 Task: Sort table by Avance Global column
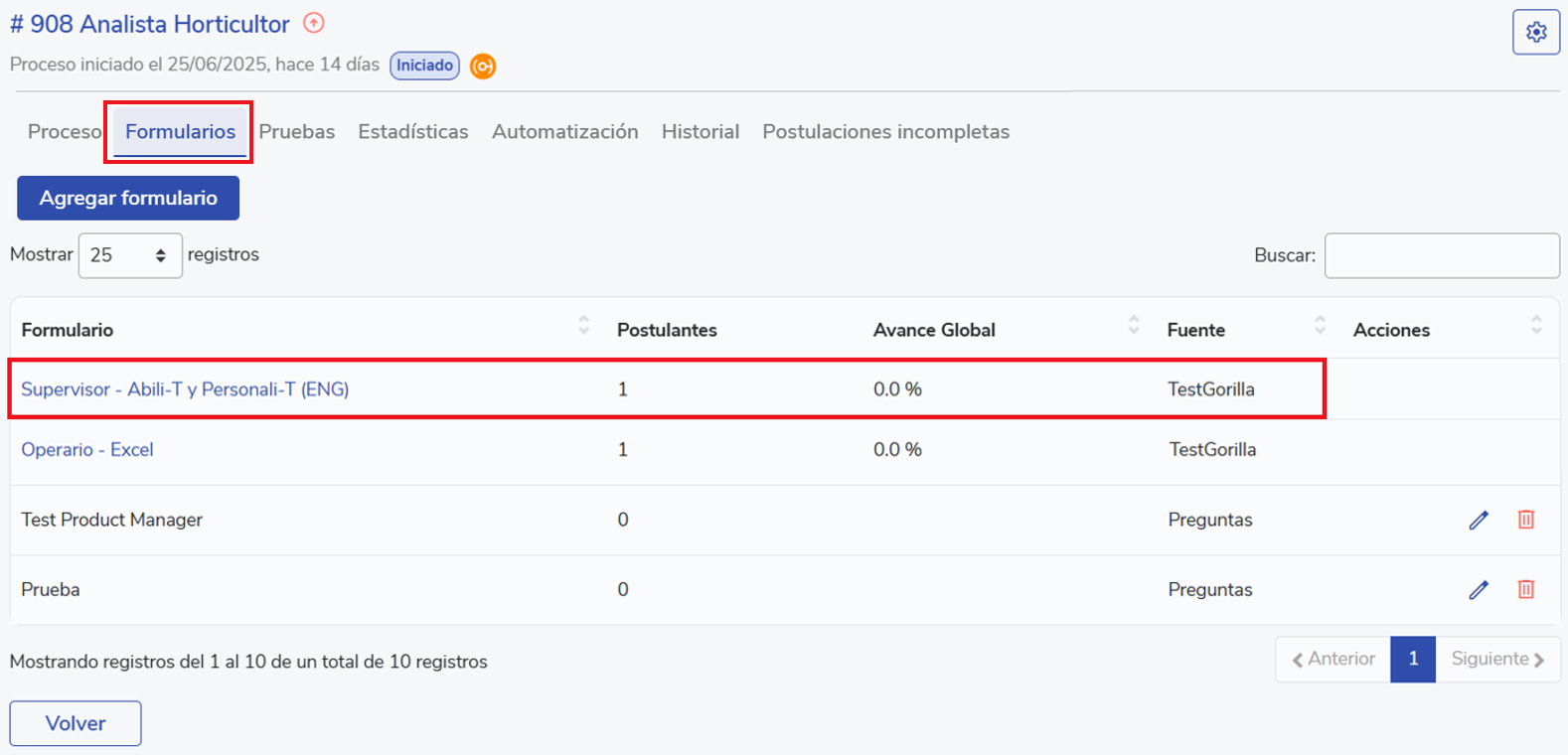(1134, 325)
